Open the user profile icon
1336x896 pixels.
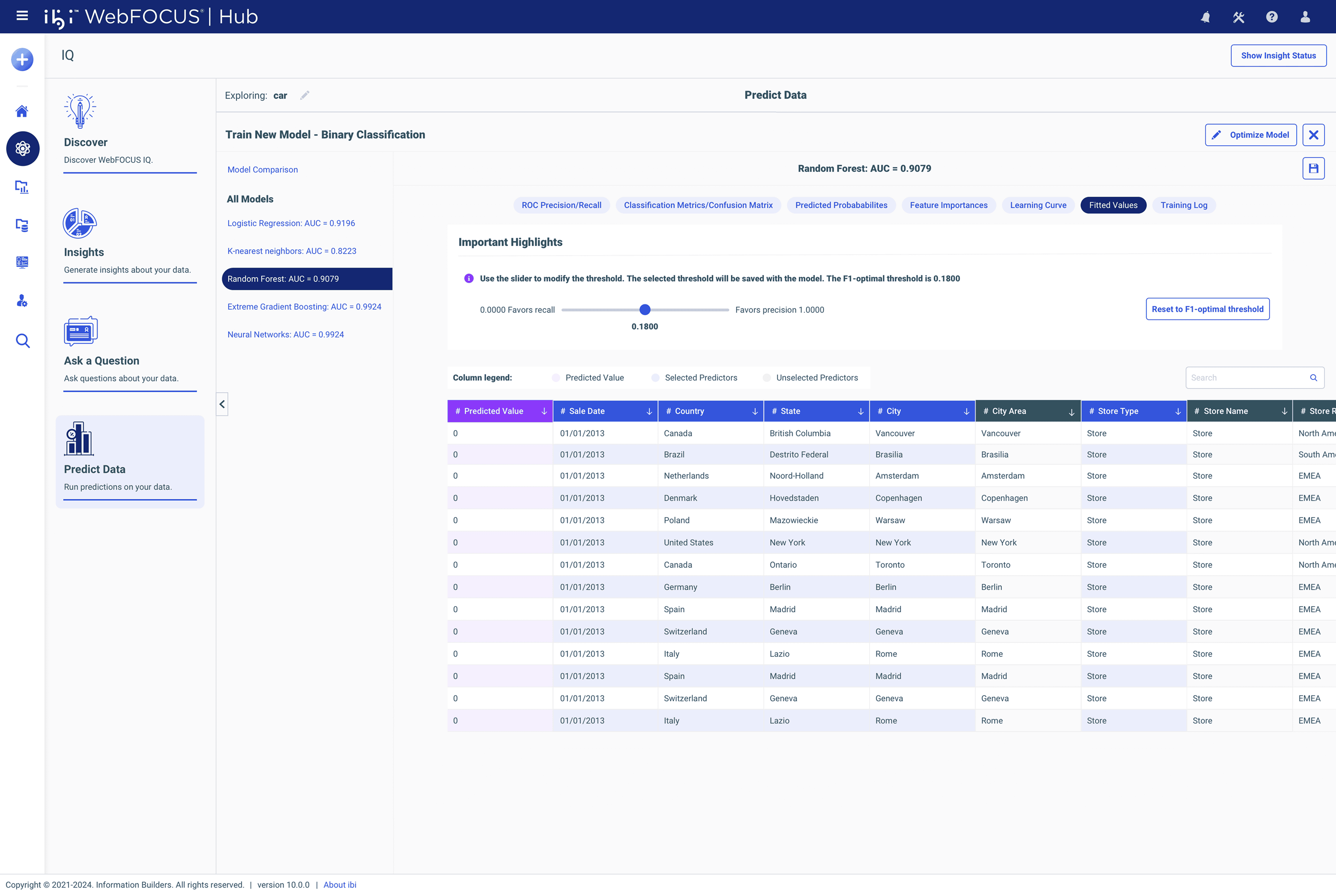click(1305, 16)
